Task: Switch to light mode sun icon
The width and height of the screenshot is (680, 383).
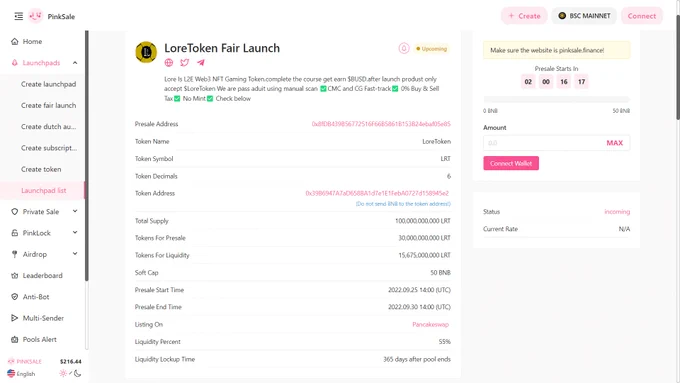Action: click(63, 373)
